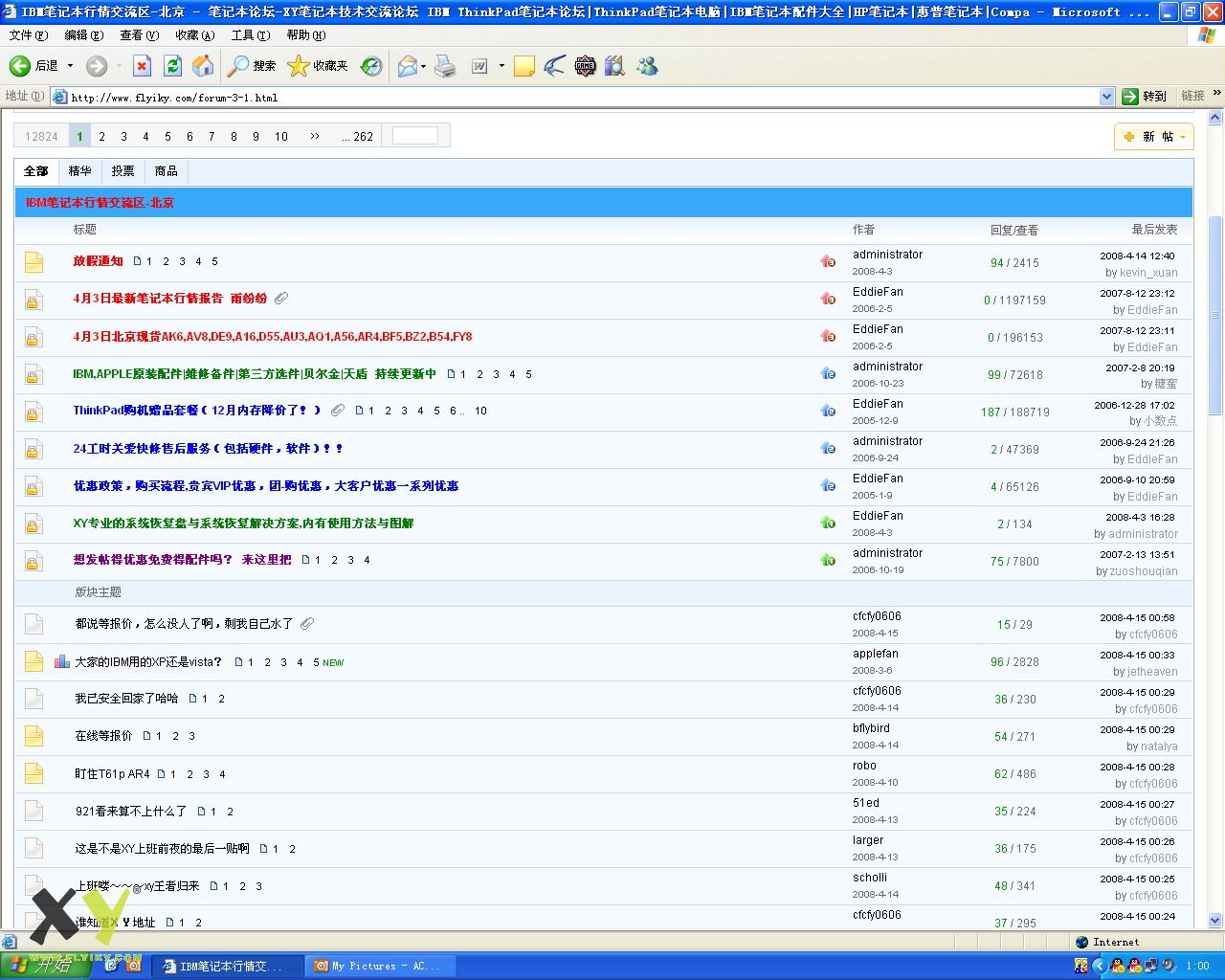Click the yellow note toolbar icon
Viewport: 1225px width, 980px height.
(x=524, y=66)
